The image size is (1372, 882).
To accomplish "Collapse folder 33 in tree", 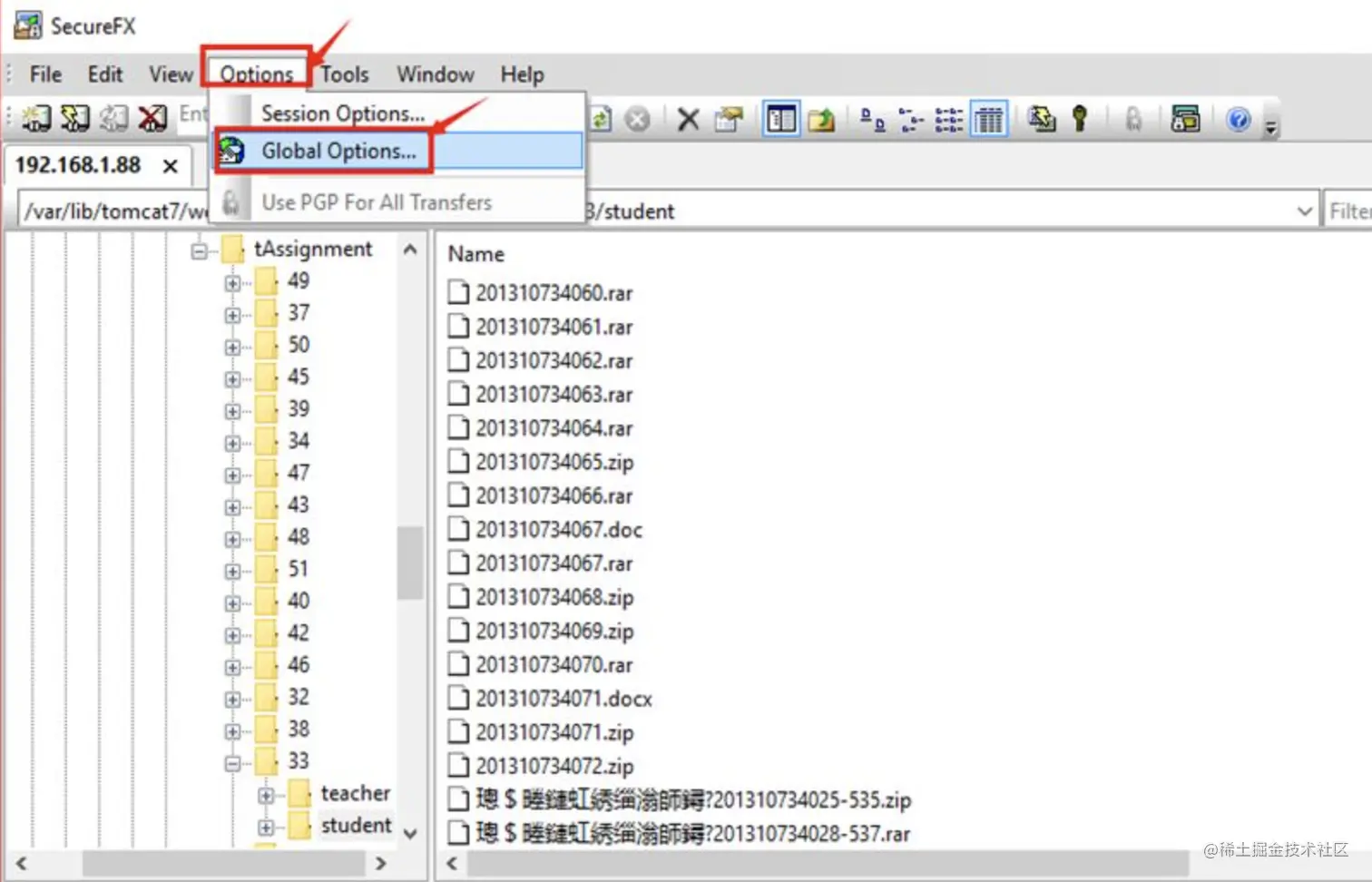I will [x=232, y=763].
